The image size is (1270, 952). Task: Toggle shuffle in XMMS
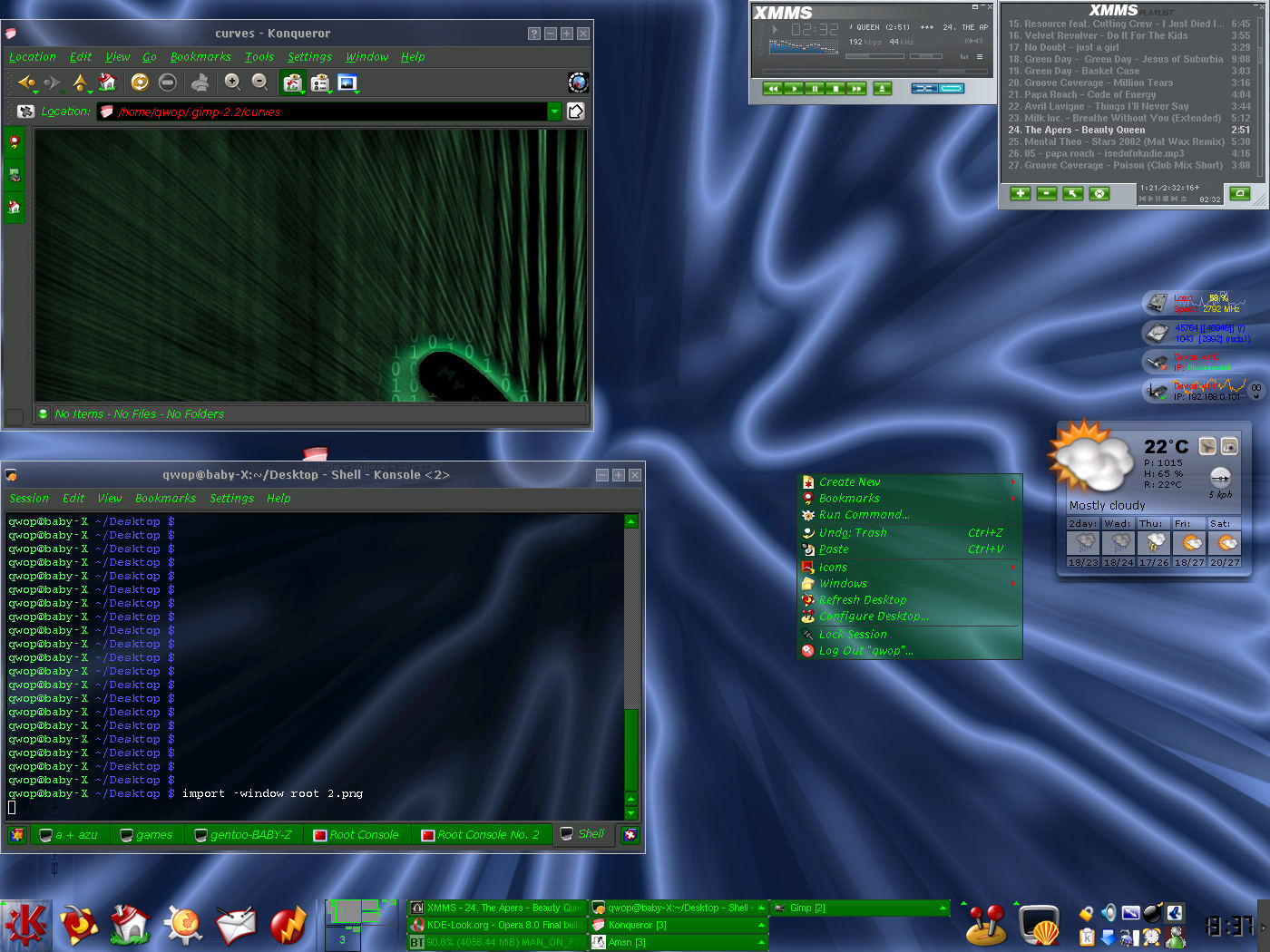(924, 89)
